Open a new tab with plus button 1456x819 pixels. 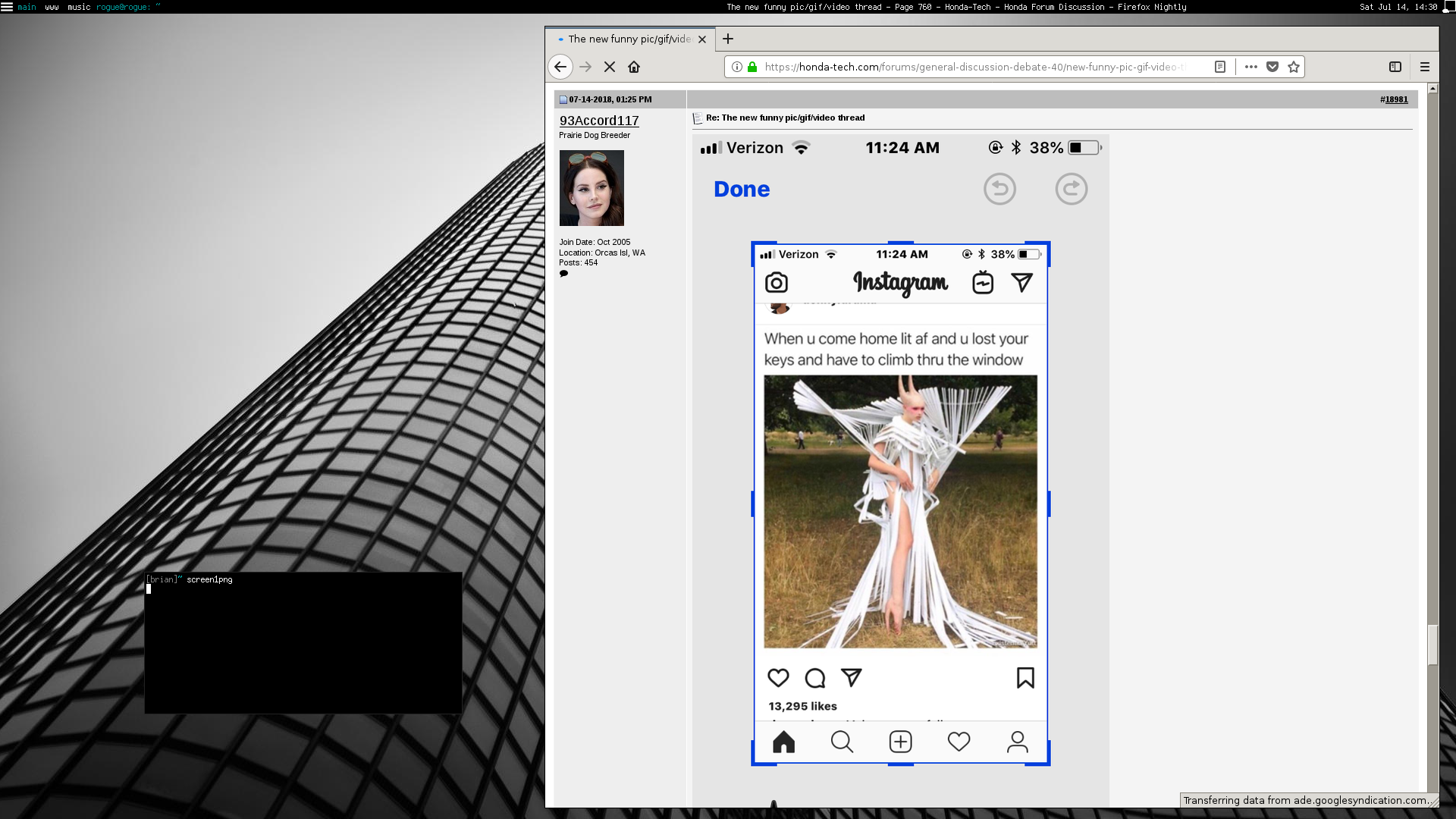tap(728, 39)
